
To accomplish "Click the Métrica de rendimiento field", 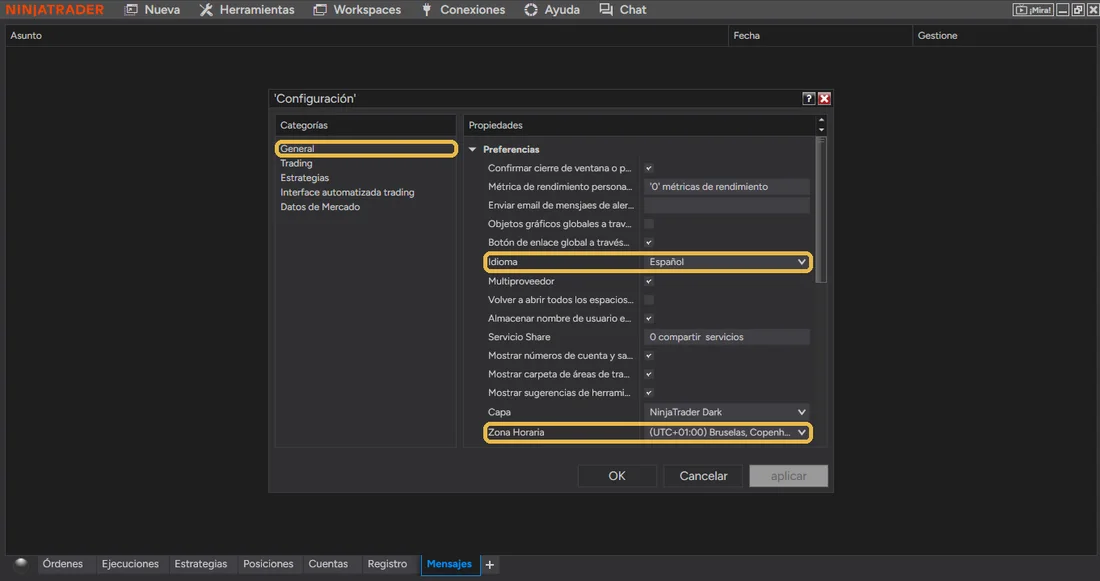I will 727,187.
